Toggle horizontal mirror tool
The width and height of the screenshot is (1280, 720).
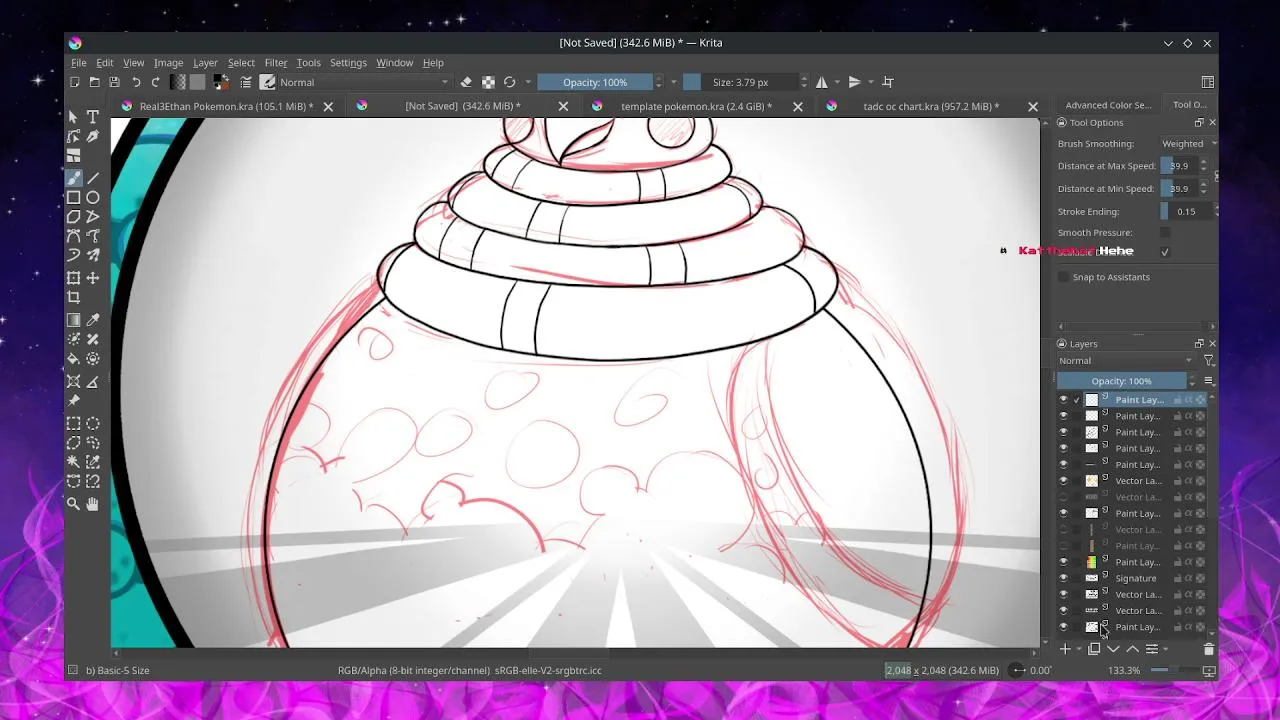click(x=822, y=82)
